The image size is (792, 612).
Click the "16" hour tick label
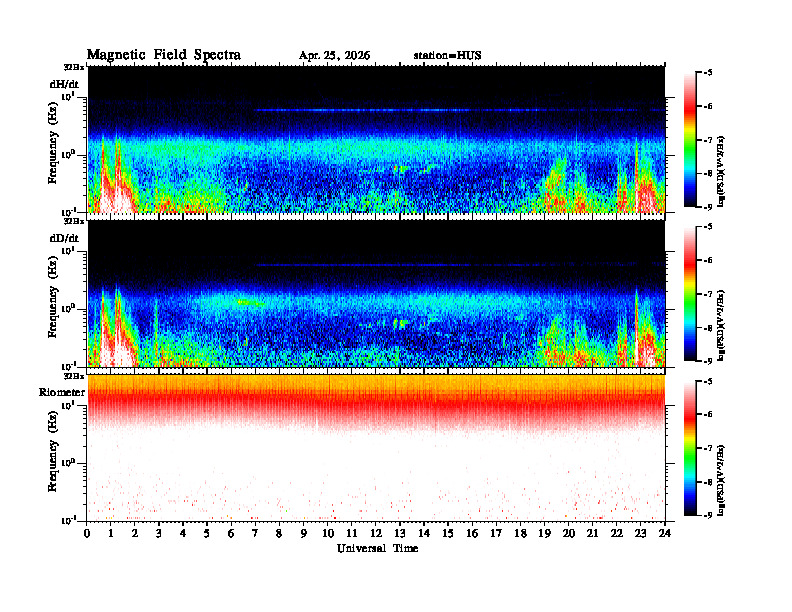pos(472,533)
